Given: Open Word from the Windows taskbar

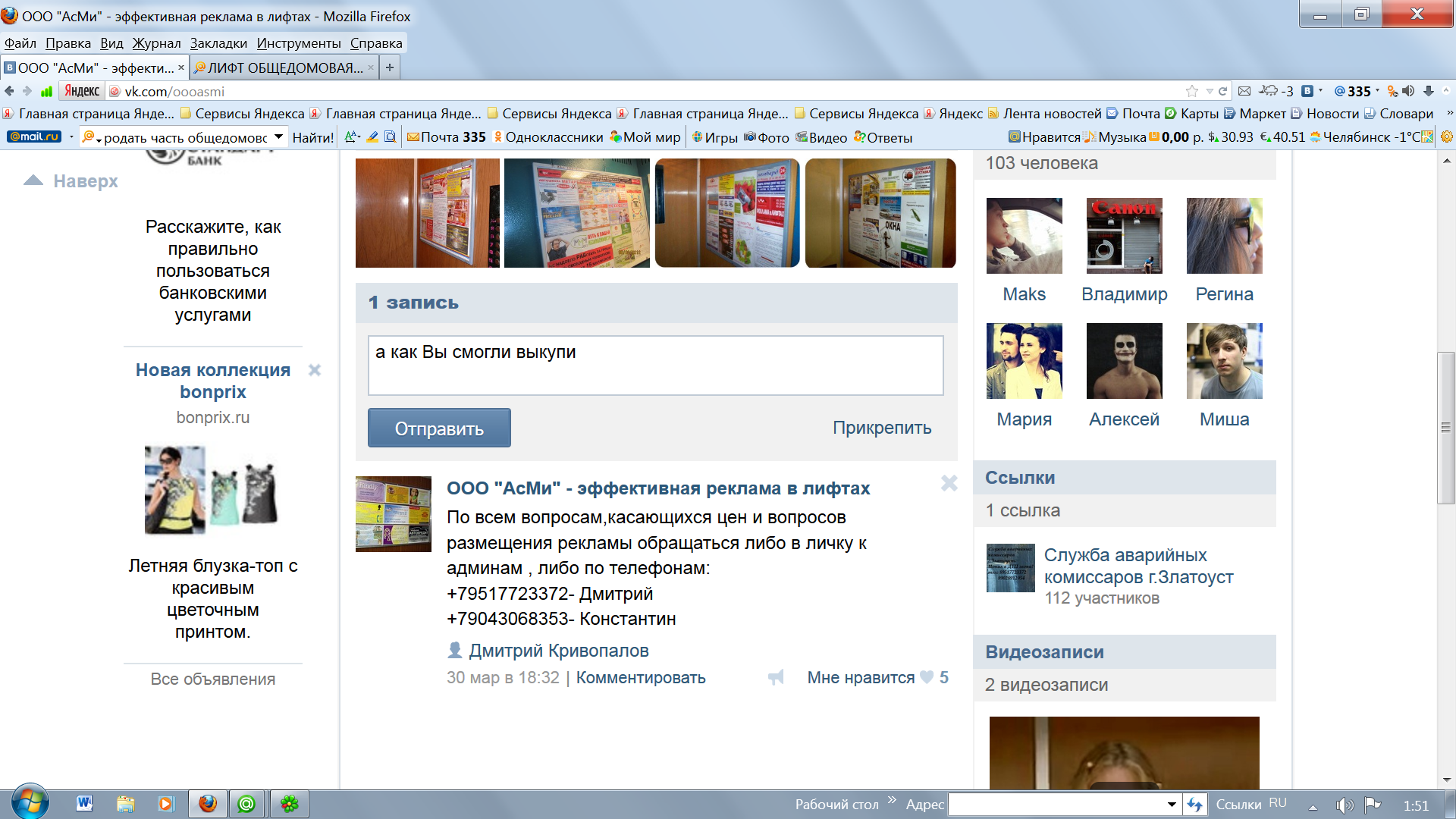Looking at the screenshot, I should (83, 804).
